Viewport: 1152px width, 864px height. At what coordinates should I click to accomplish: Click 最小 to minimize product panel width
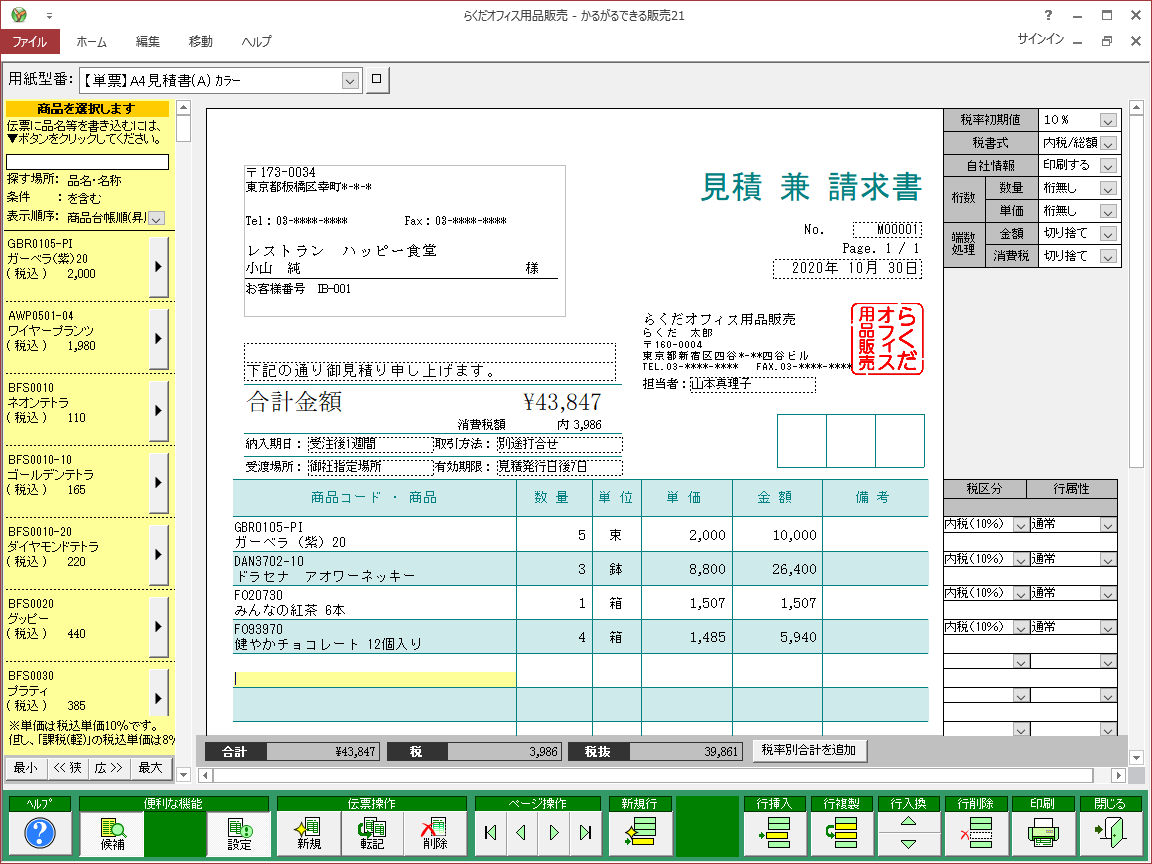[x=26, y=768]
